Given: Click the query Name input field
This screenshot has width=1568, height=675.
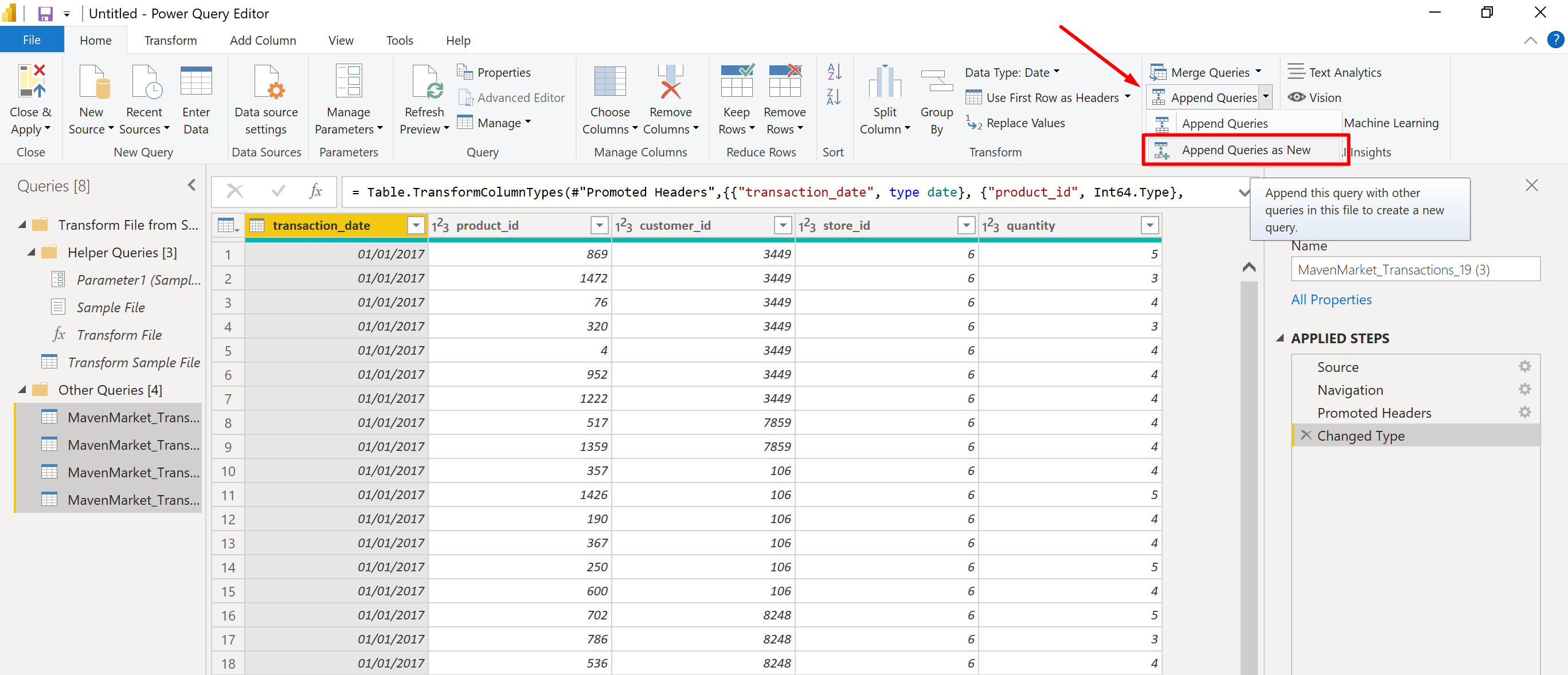Looking at the screenshot, I should 1415,269.
